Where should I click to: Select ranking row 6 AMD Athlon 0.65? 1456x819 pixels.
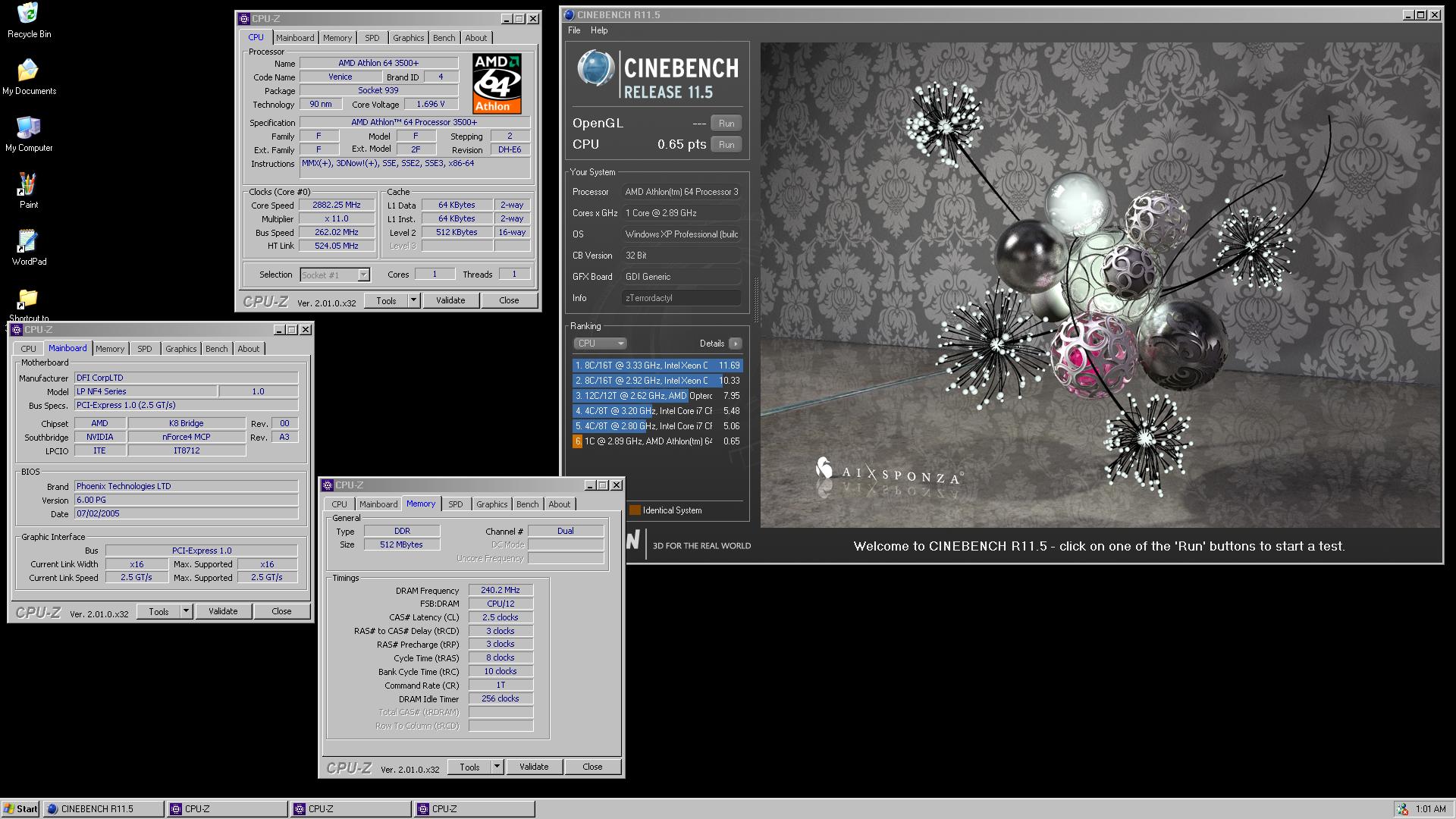tap(657, 441)
